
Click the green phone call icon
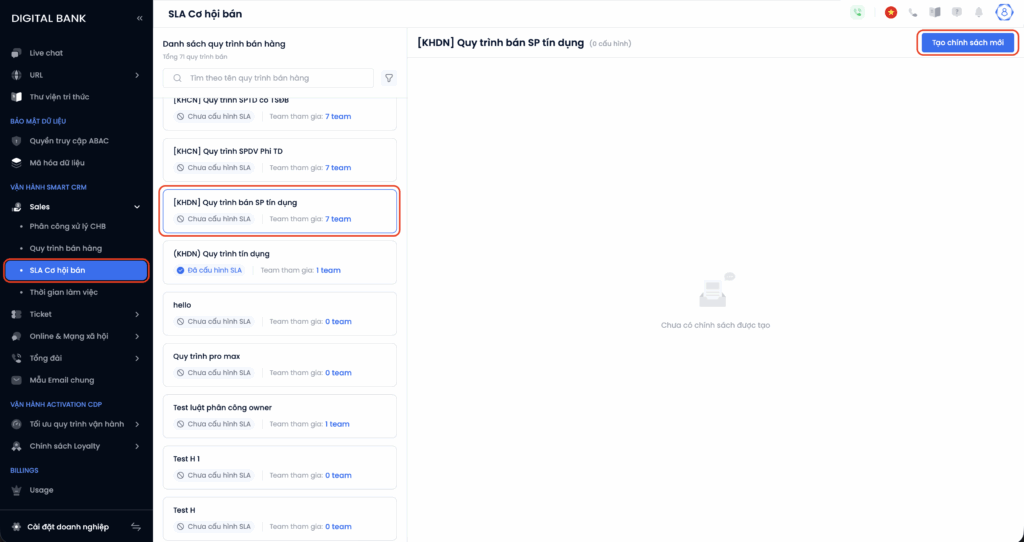pyautogui.click(x=857, y=13)
